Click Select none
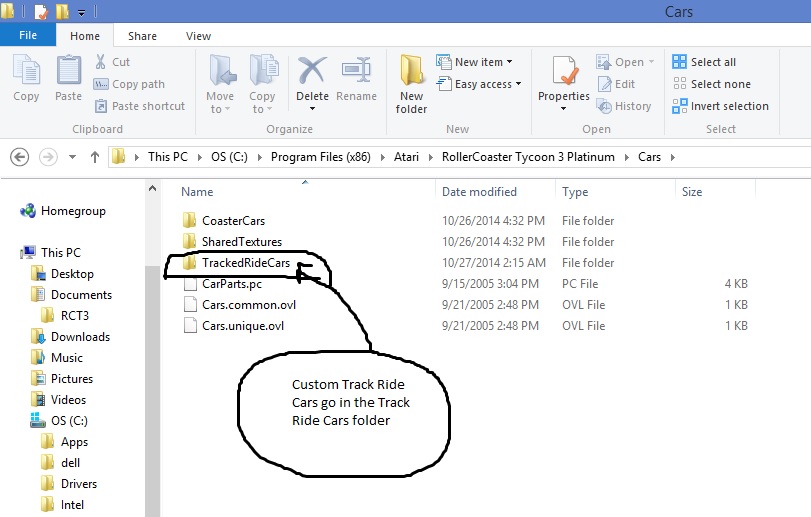This screenshot has width=811, height=517. (711, 84)
